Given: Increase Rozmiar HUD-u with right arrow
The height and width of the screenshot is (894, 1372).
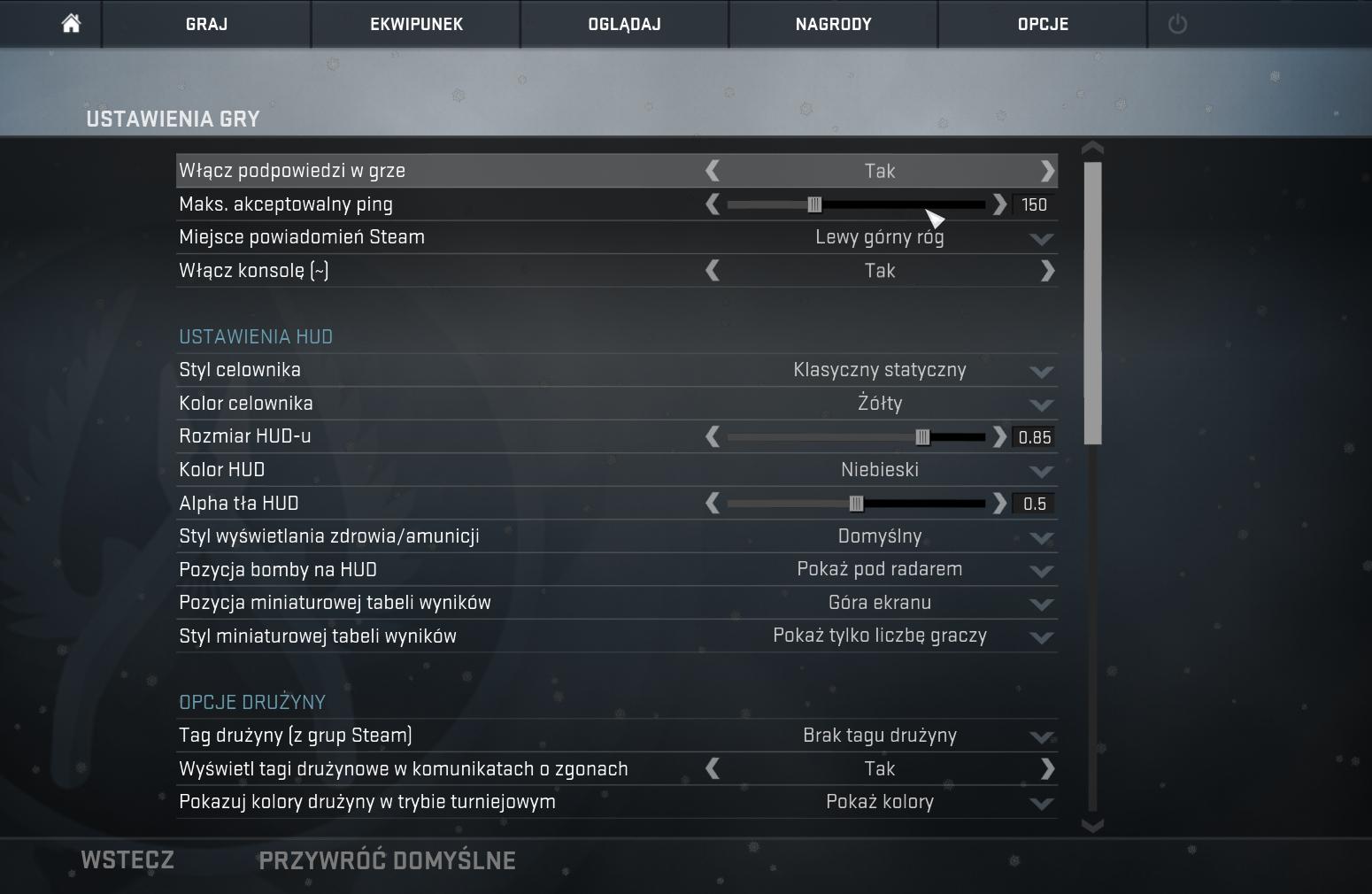Looking at the screenshot, I should [999, 436].
